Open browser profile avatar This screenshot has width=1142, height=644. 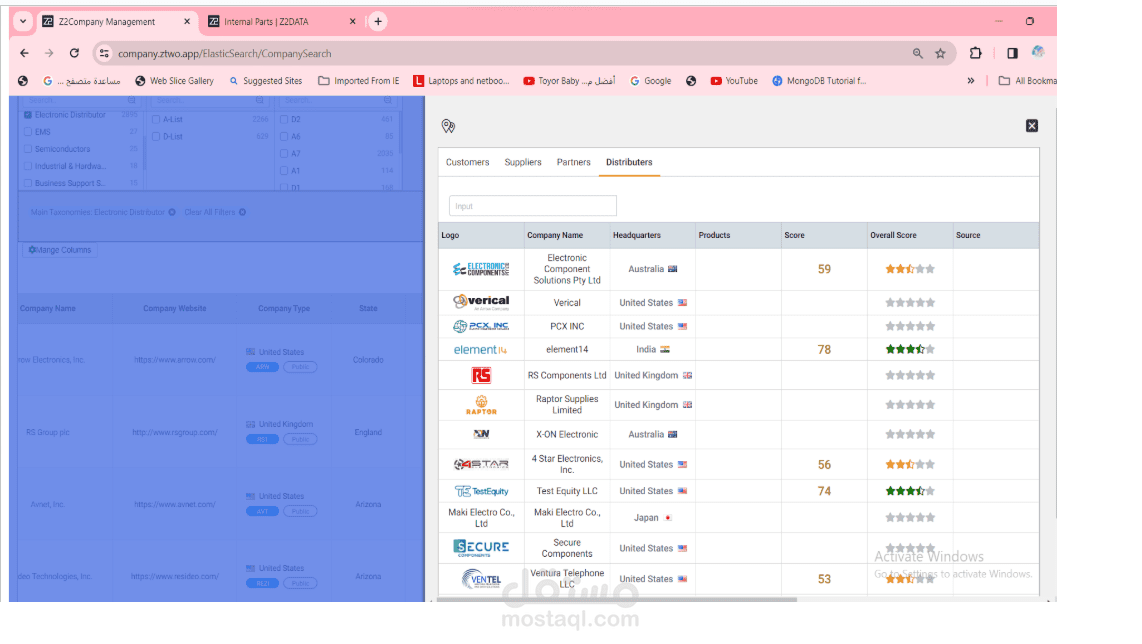1038,52
